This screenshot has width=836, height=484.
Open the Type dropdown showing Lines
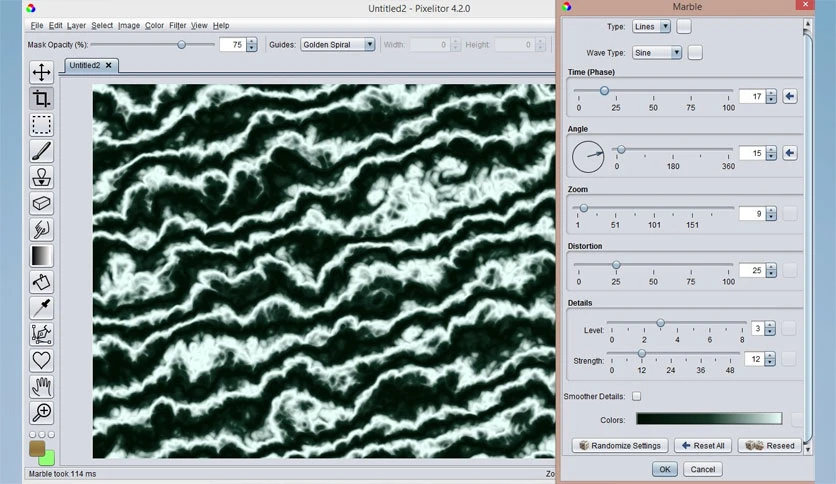point(651,26)
